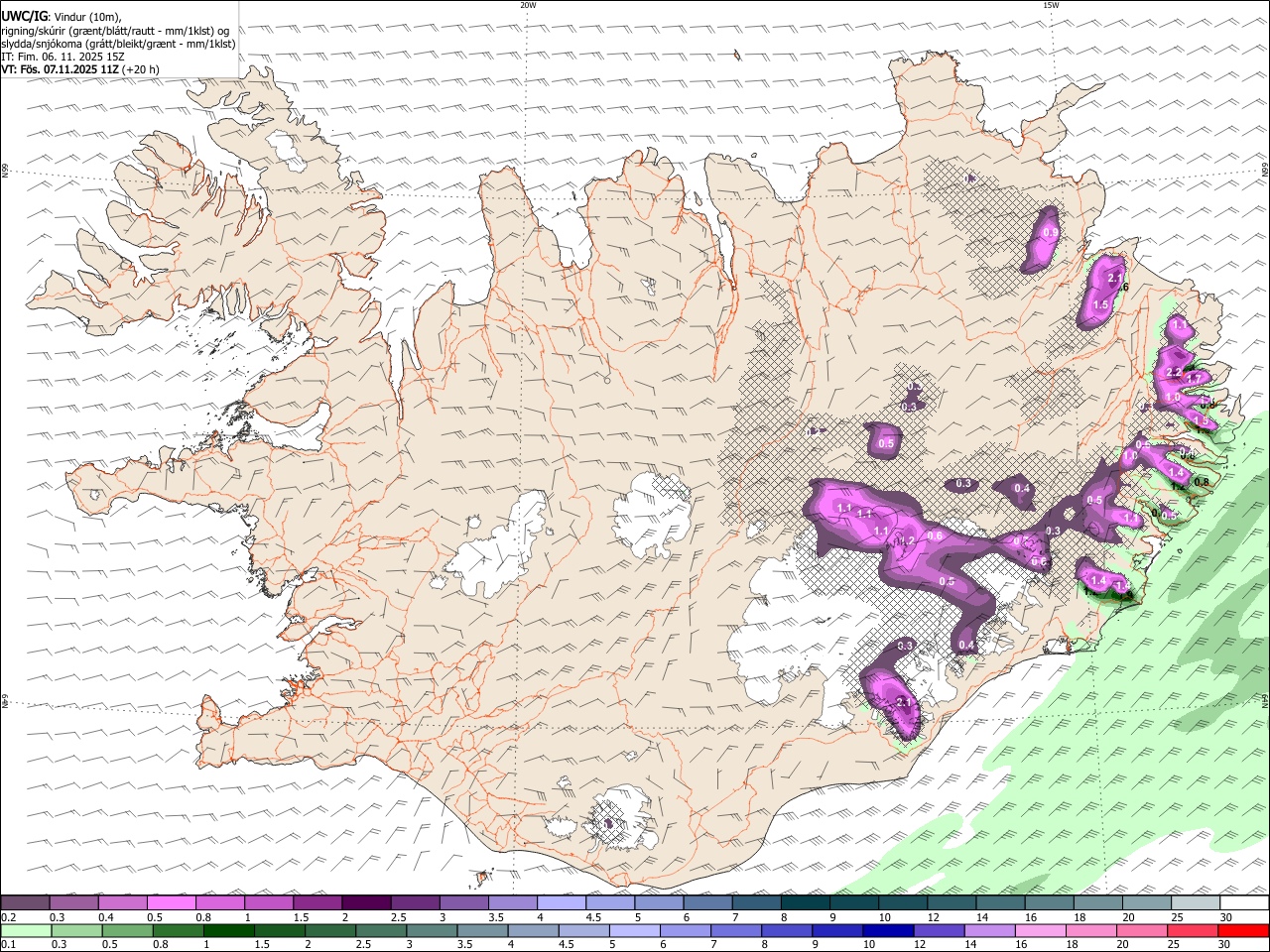
Task: Pick the bottom-row light pink swatch between 16 and 18
Action: (1043, 931)
